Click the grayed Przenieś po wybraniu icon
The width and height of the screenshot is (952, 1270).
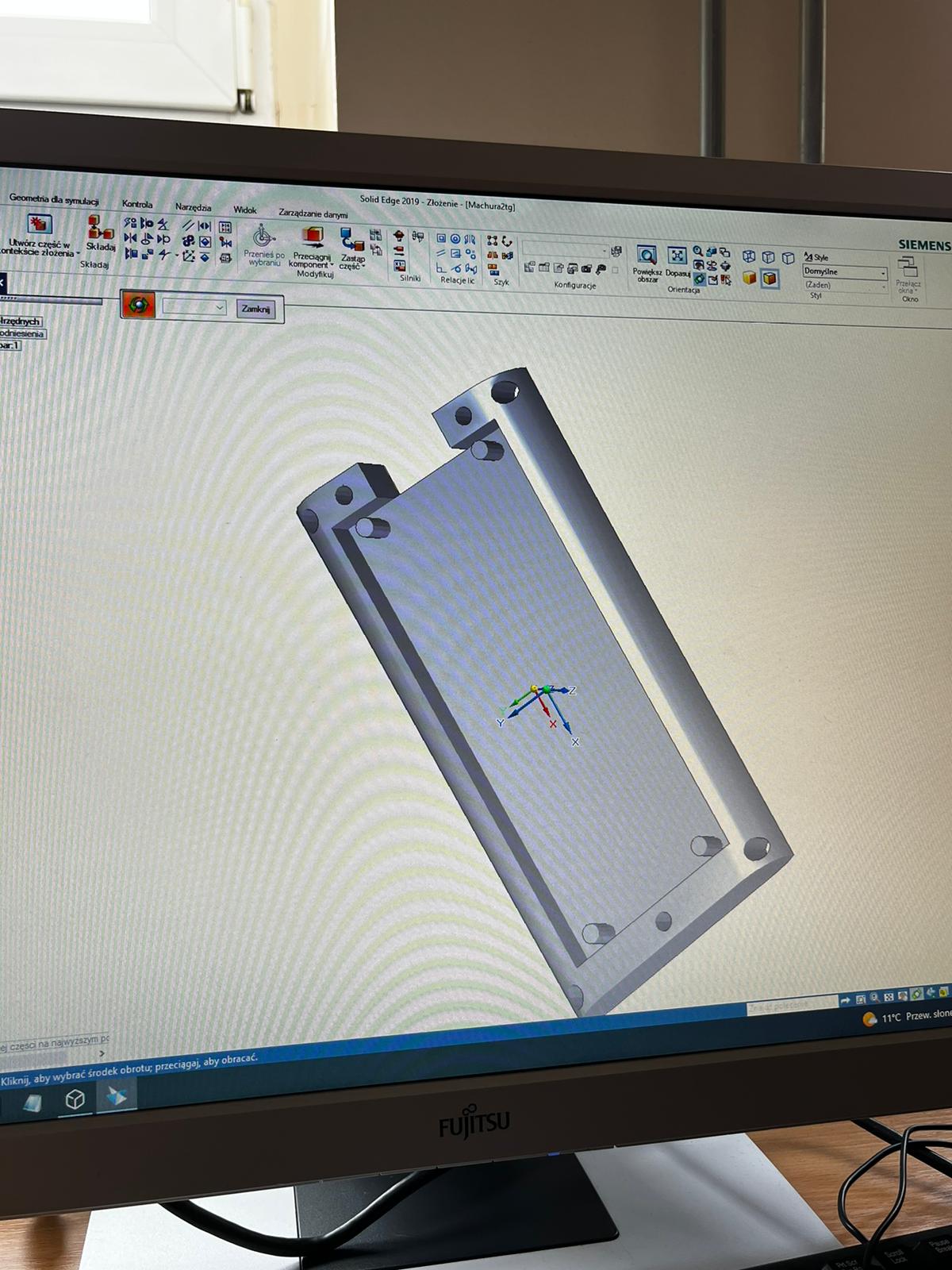pyautogui.click(x=264, y=237)
